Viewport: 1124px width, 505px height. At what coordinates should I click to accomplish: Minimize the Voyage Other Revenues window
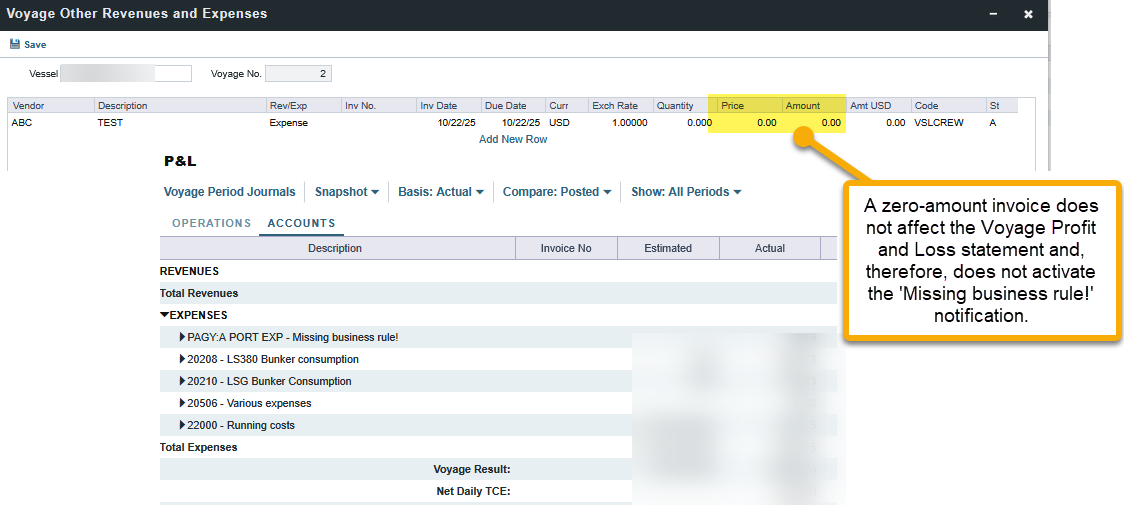point(993,14)
